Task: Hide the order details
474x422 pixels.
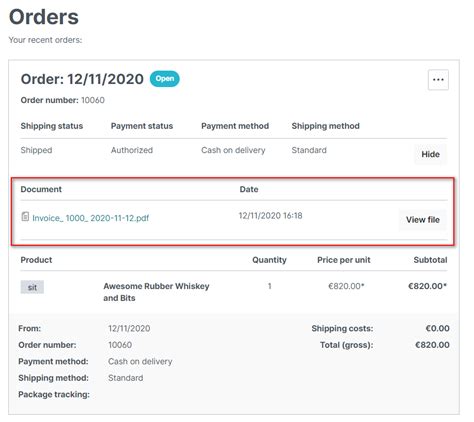Action: 430,154
